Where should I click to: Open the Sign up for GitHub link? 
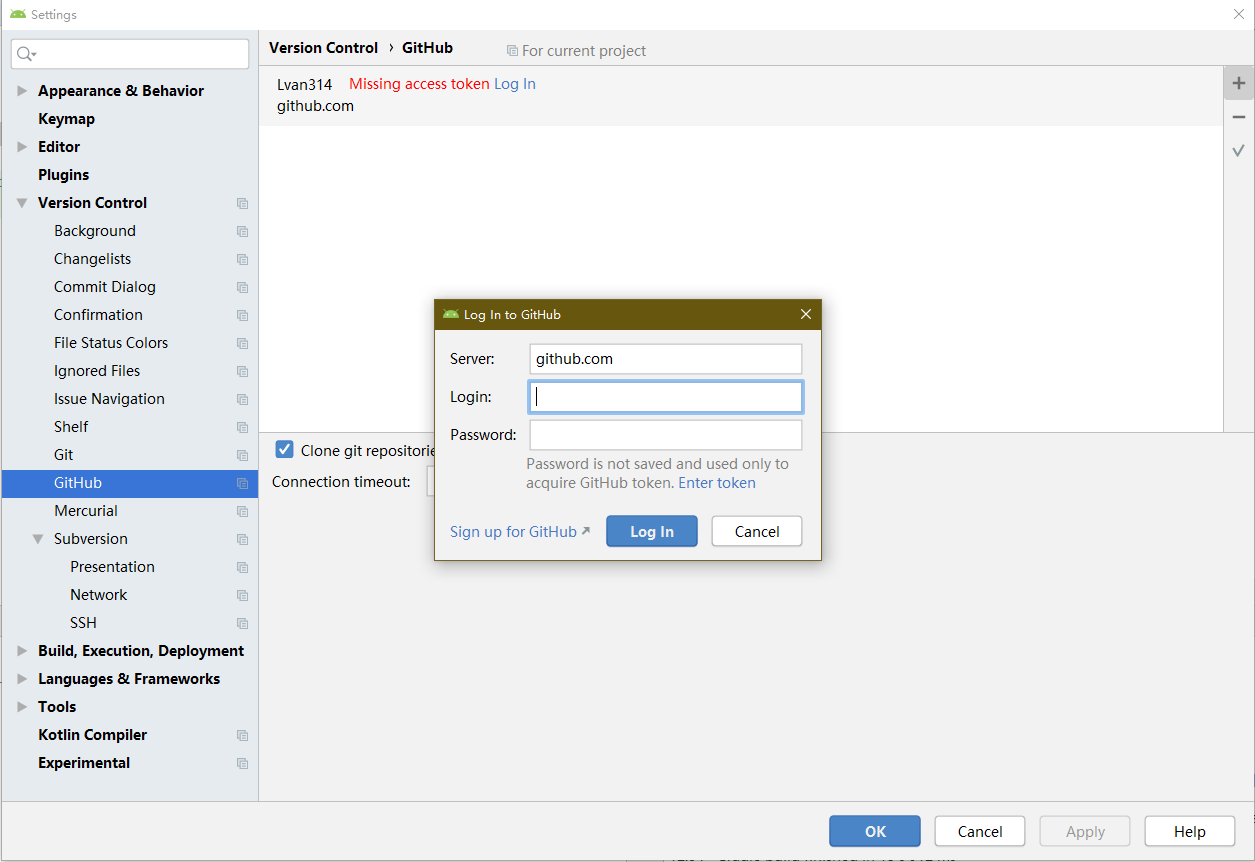[x=520, y=532]
